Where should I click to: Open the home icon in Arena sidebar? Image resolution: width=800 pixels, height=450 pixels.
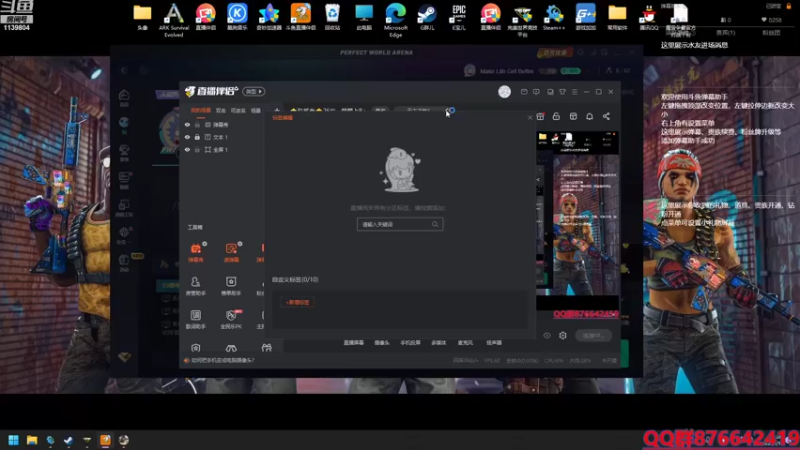tap(124, 97)
